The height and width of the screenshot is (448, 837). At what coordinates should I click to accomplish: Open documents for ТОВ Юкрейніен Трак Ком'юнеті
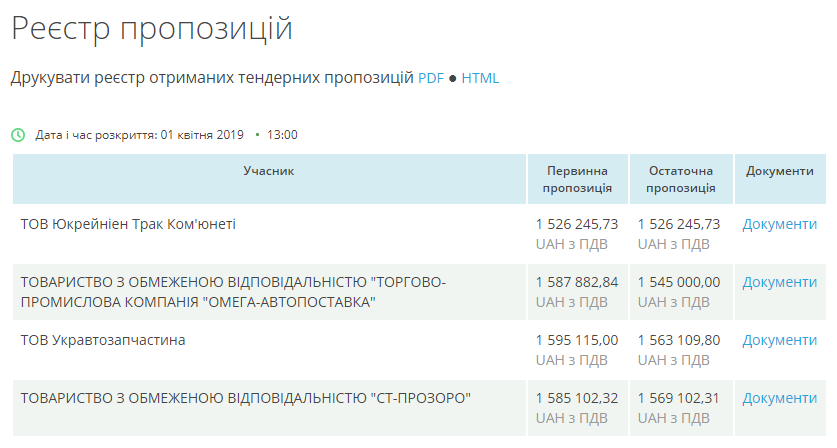point(779,225)
